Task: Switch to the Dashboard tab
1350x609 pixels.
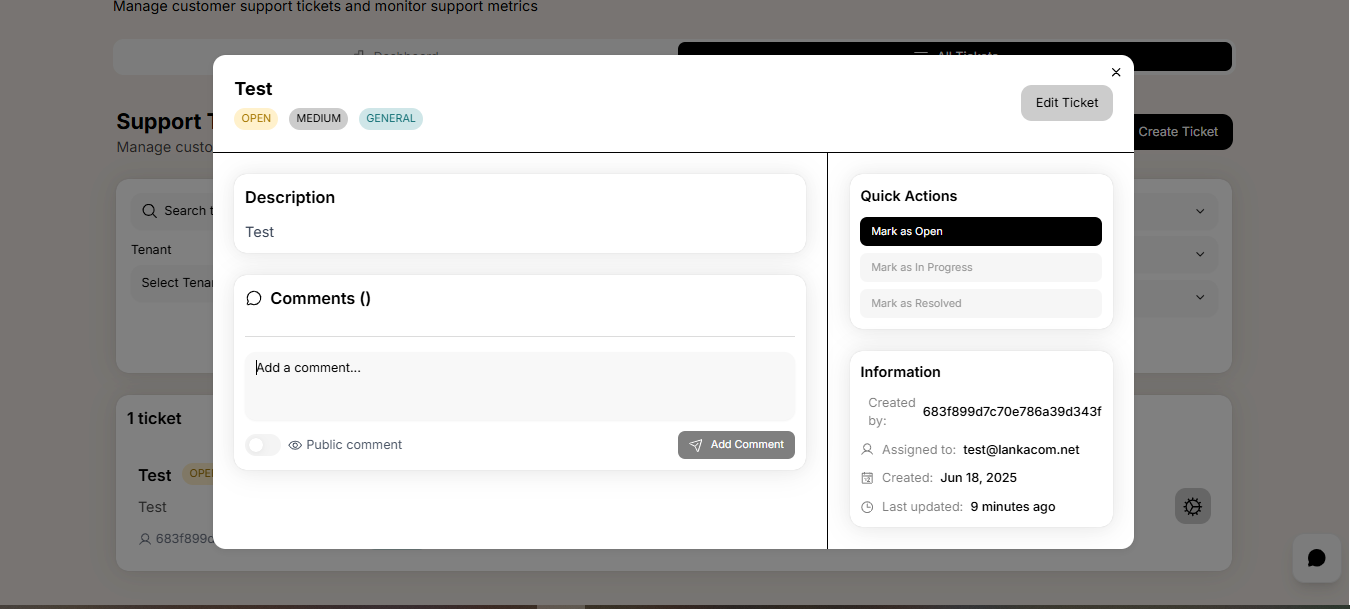Action: point(395,57)
